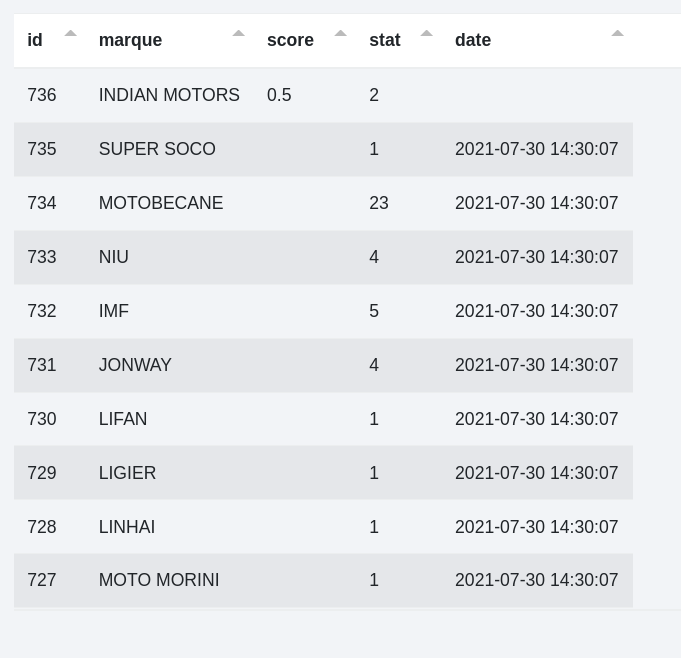
Task: Sort table by the date header text
Action: 473,40
